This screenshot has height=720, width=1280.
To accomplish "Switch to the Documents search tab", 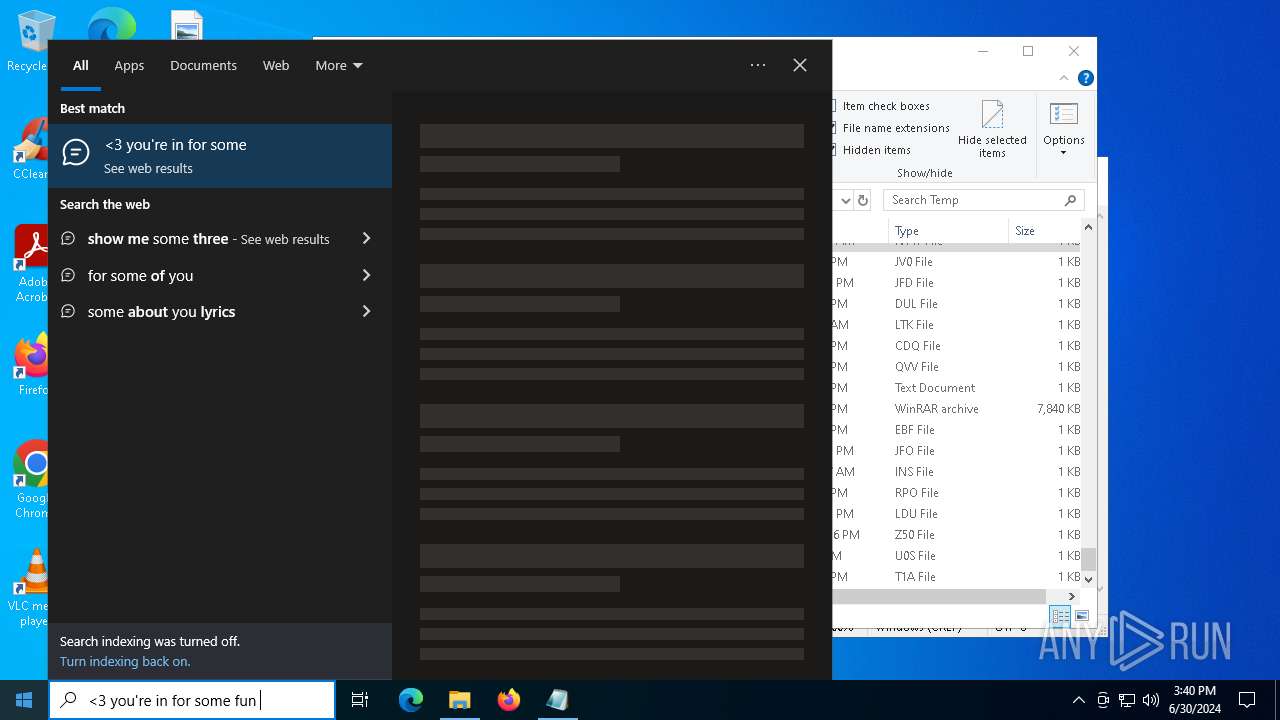I will tap(203, 65).
